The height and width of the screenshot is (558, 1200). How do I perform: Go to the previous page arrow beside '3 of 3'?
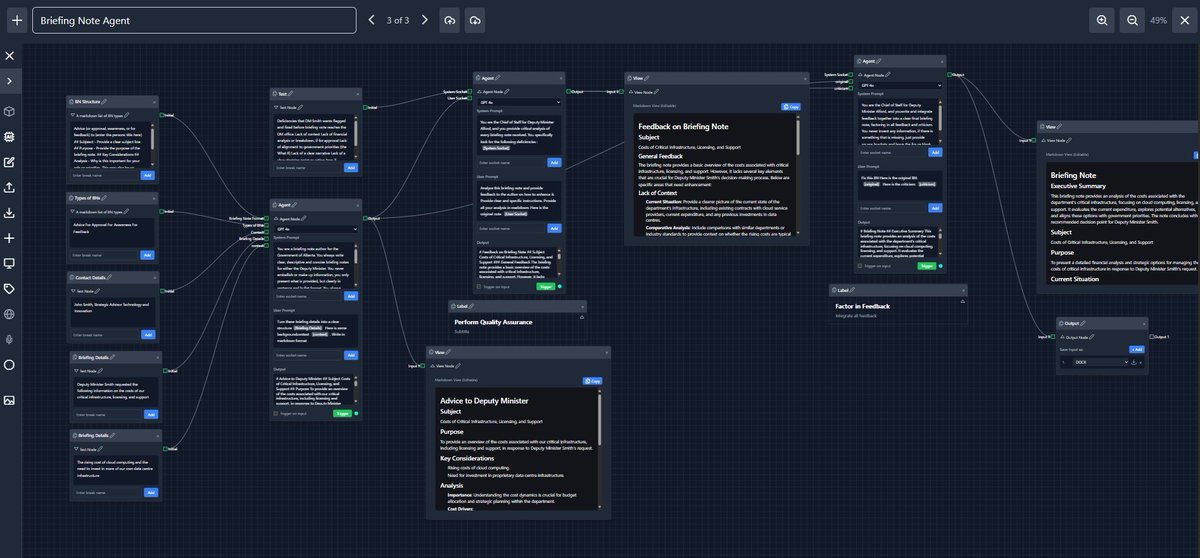pyautogui.click(x=372, y=20)
